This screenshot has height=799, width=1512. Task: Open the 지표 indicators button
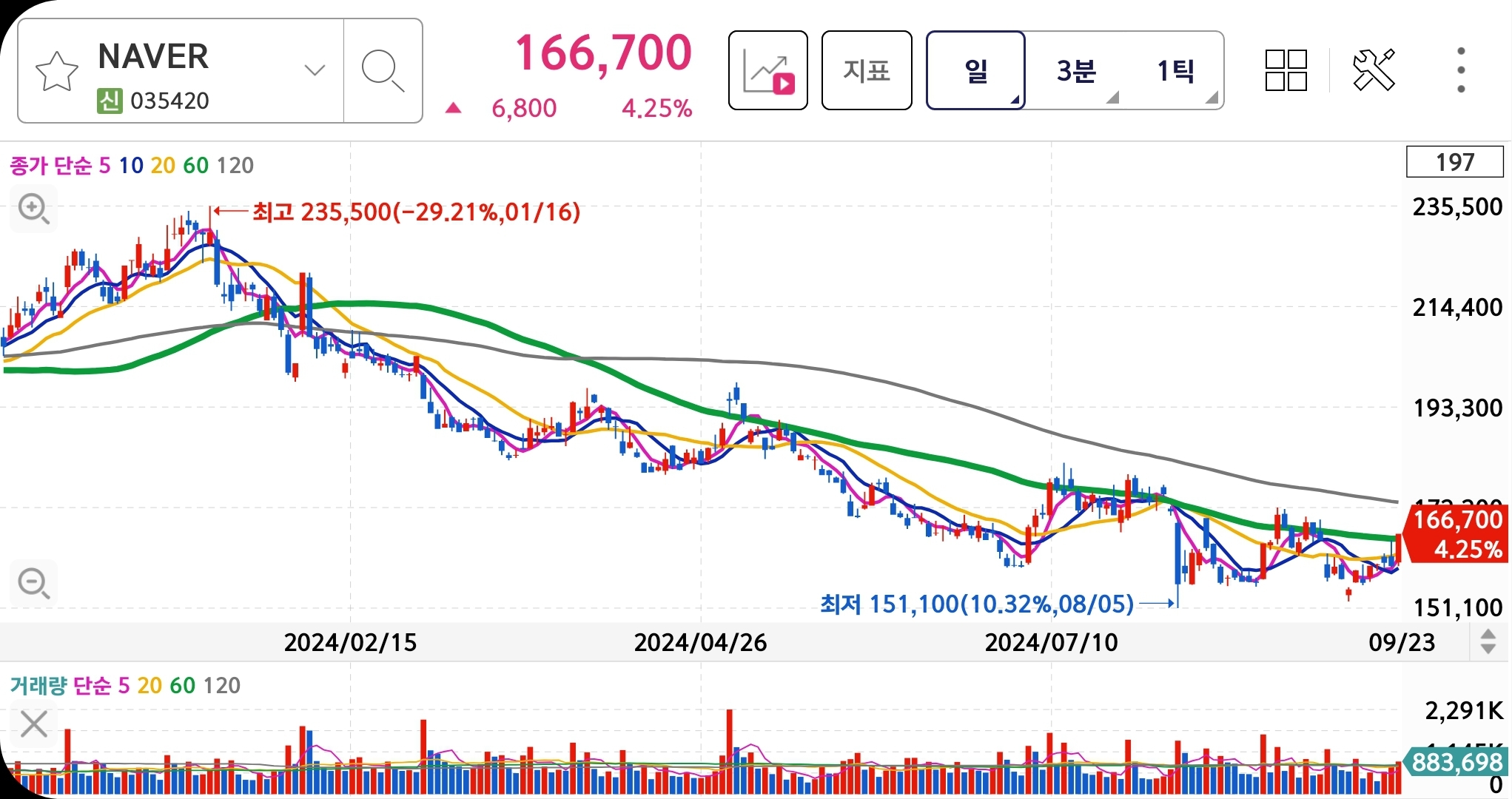tap(867, 70)
